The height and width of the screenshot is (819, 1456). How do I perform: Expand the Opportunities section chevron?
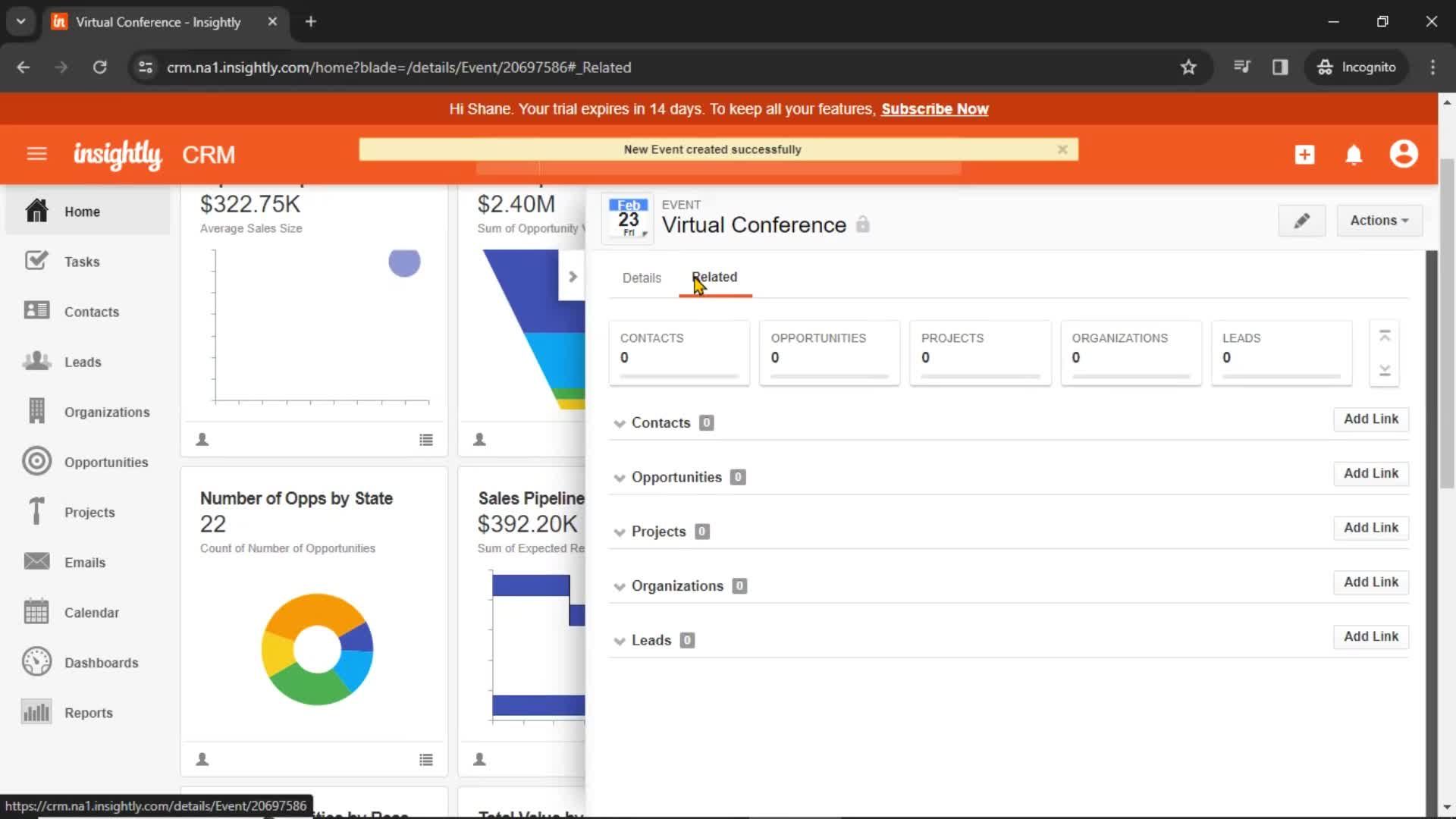coord(619,477)
